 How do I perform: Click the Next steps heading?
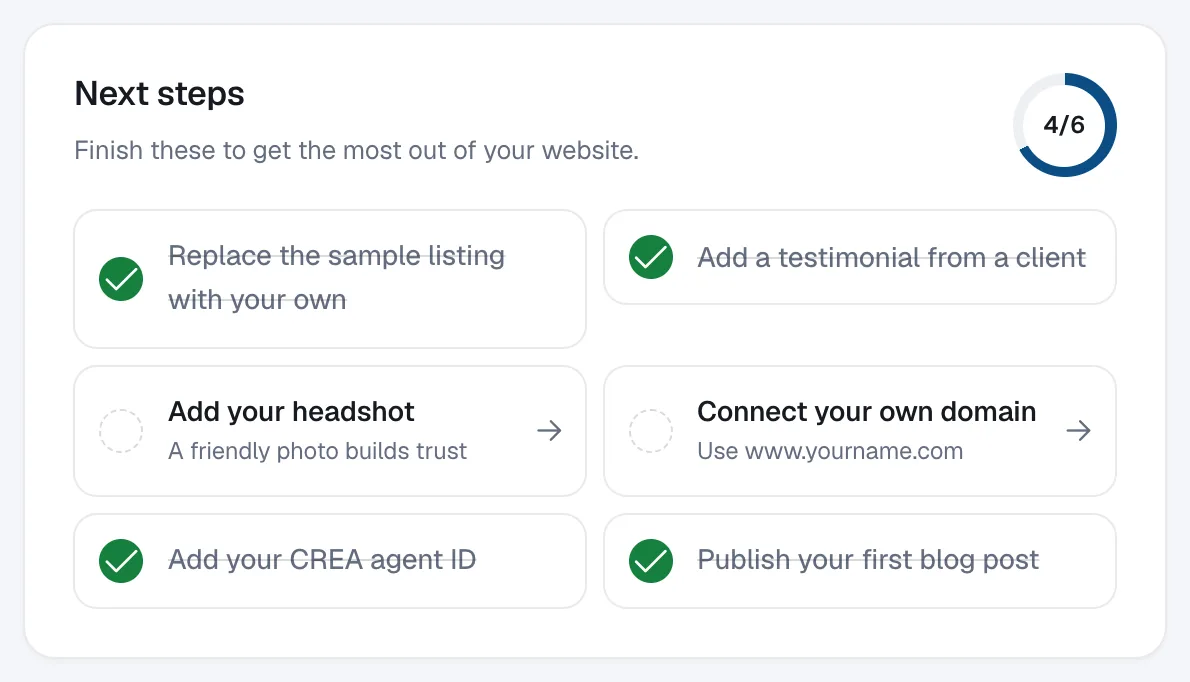click(x=159, y=93)
